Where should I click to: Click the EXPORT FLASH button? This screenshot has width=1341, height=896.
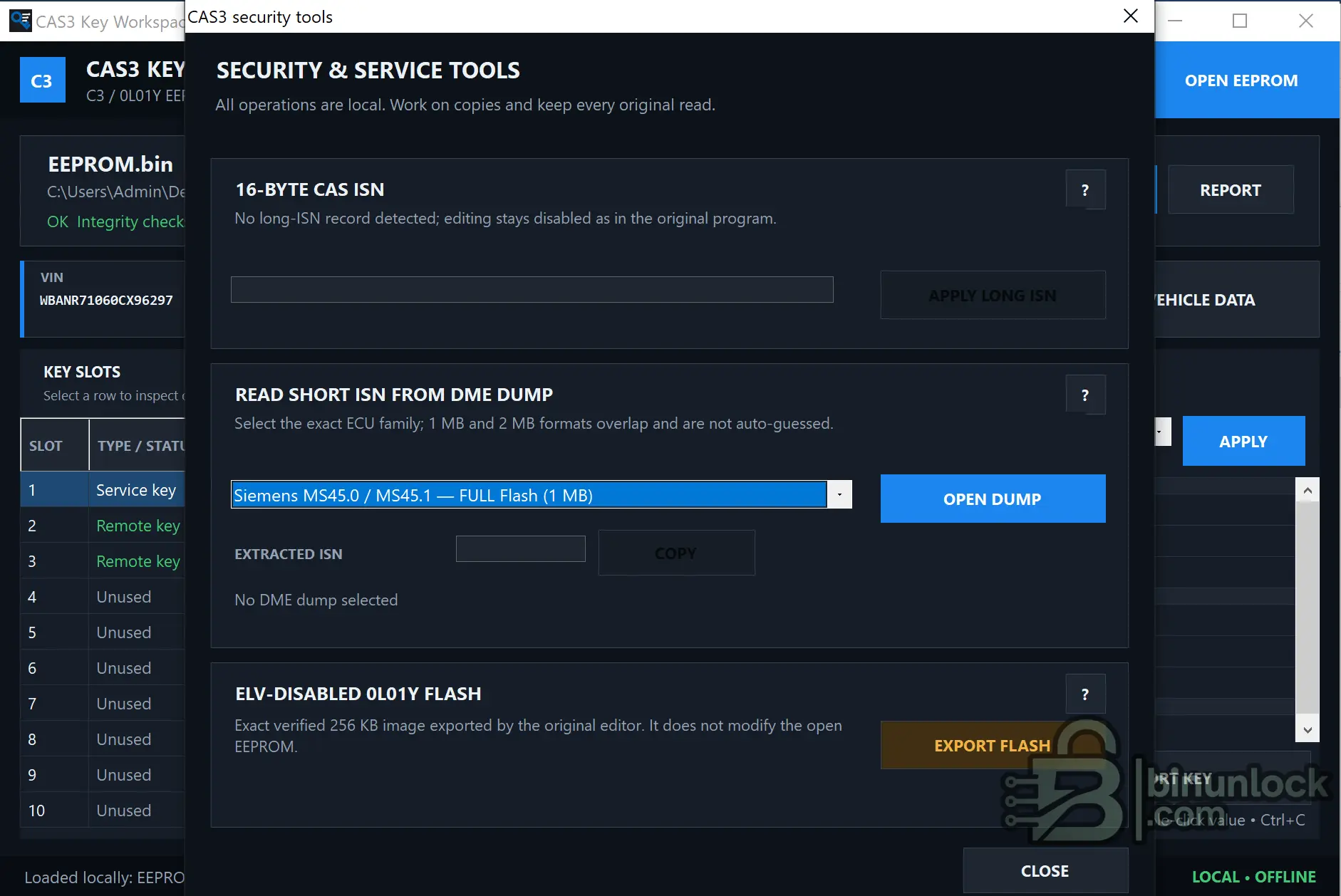pos(992,745)
